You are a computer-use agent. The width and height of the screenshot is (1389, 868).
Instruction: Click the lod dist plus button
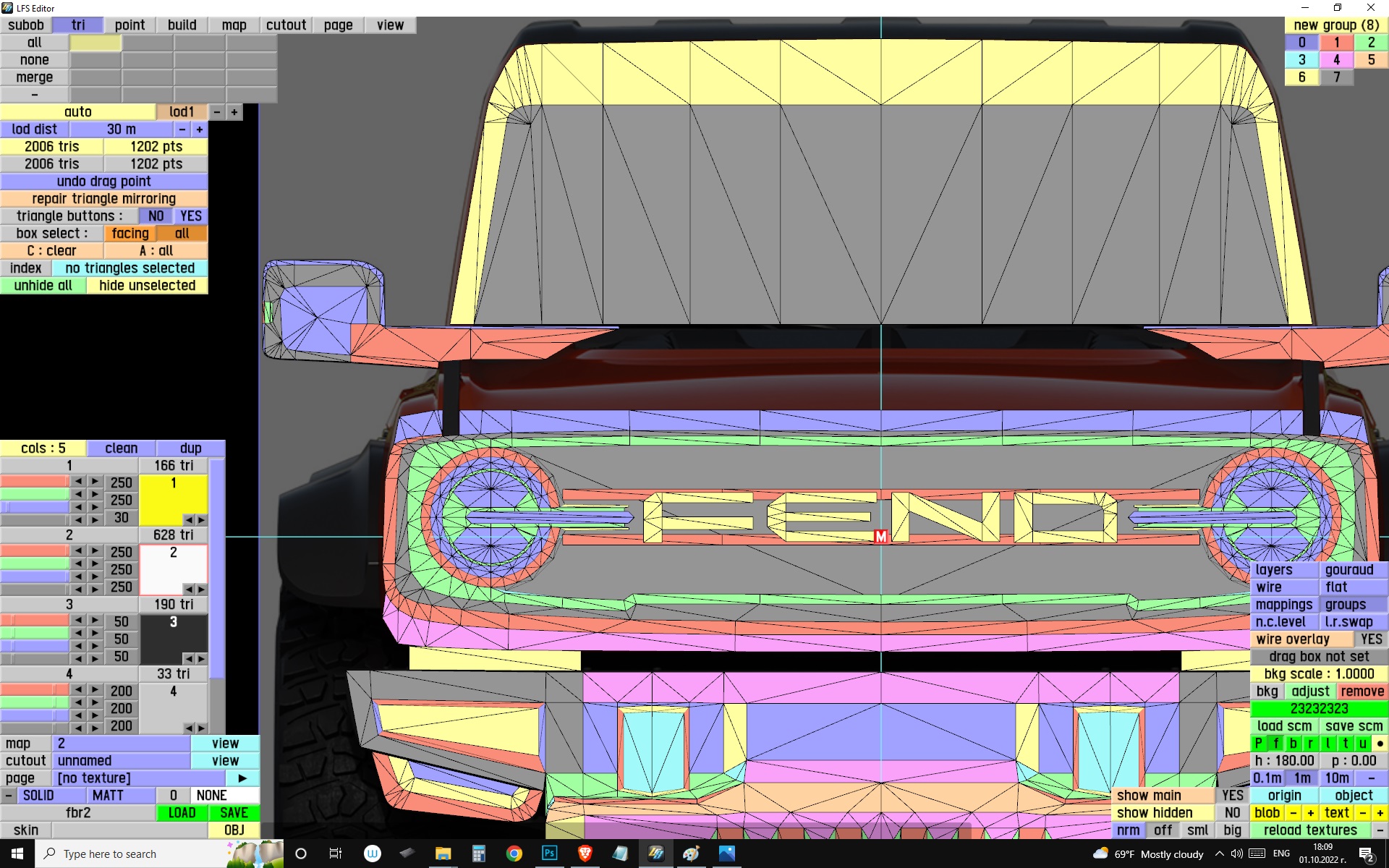pyautogui.click(x=199, y=129)
